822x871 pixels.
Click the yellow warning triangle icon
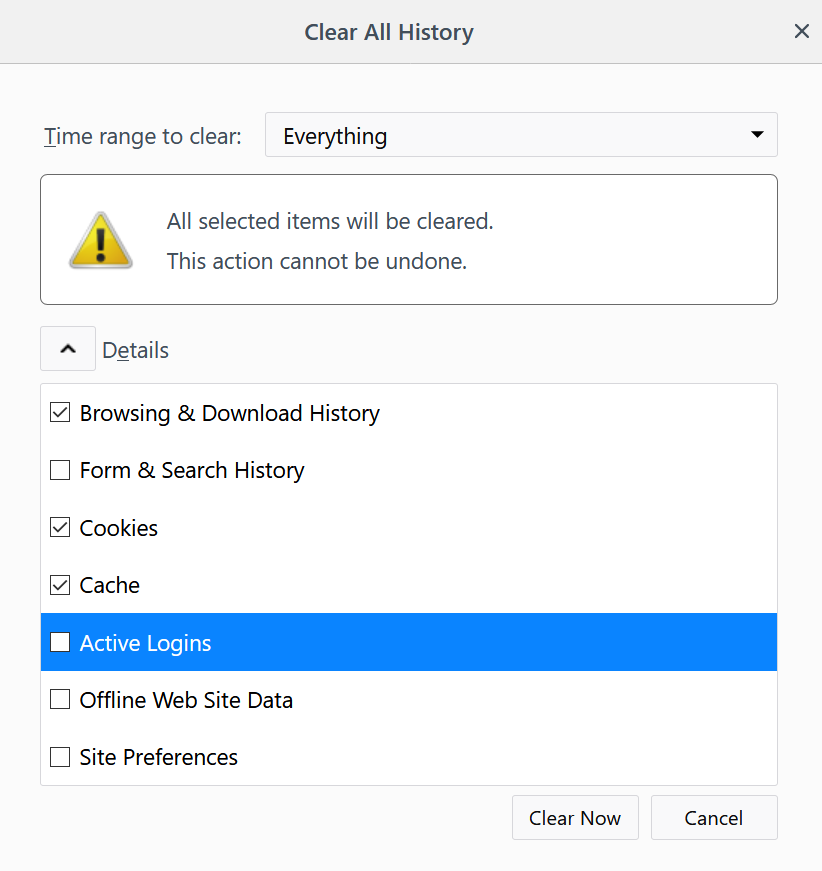pyautogui.click(x=101, y=241)
